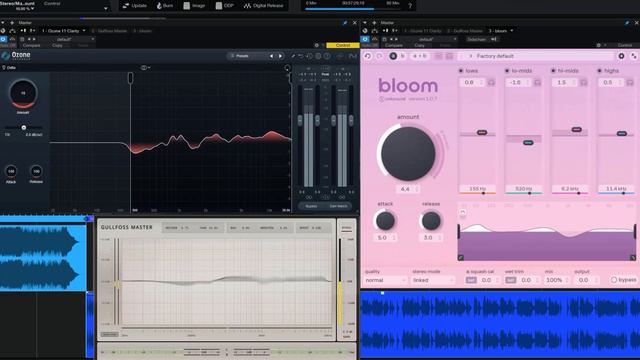640x360 pixels.
Task: Solo the highs band headphone icon
Action: tap(630, 82)
